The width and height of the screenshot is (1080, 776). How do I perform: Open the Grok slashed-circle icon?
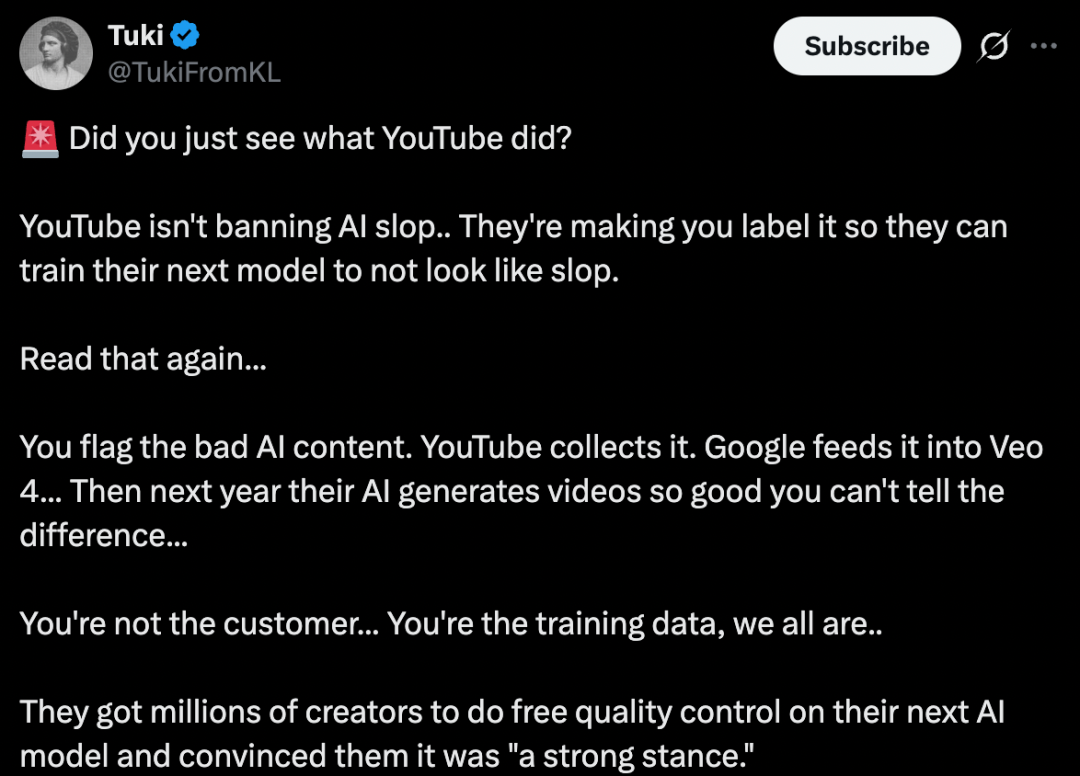(x=995, y=46)
